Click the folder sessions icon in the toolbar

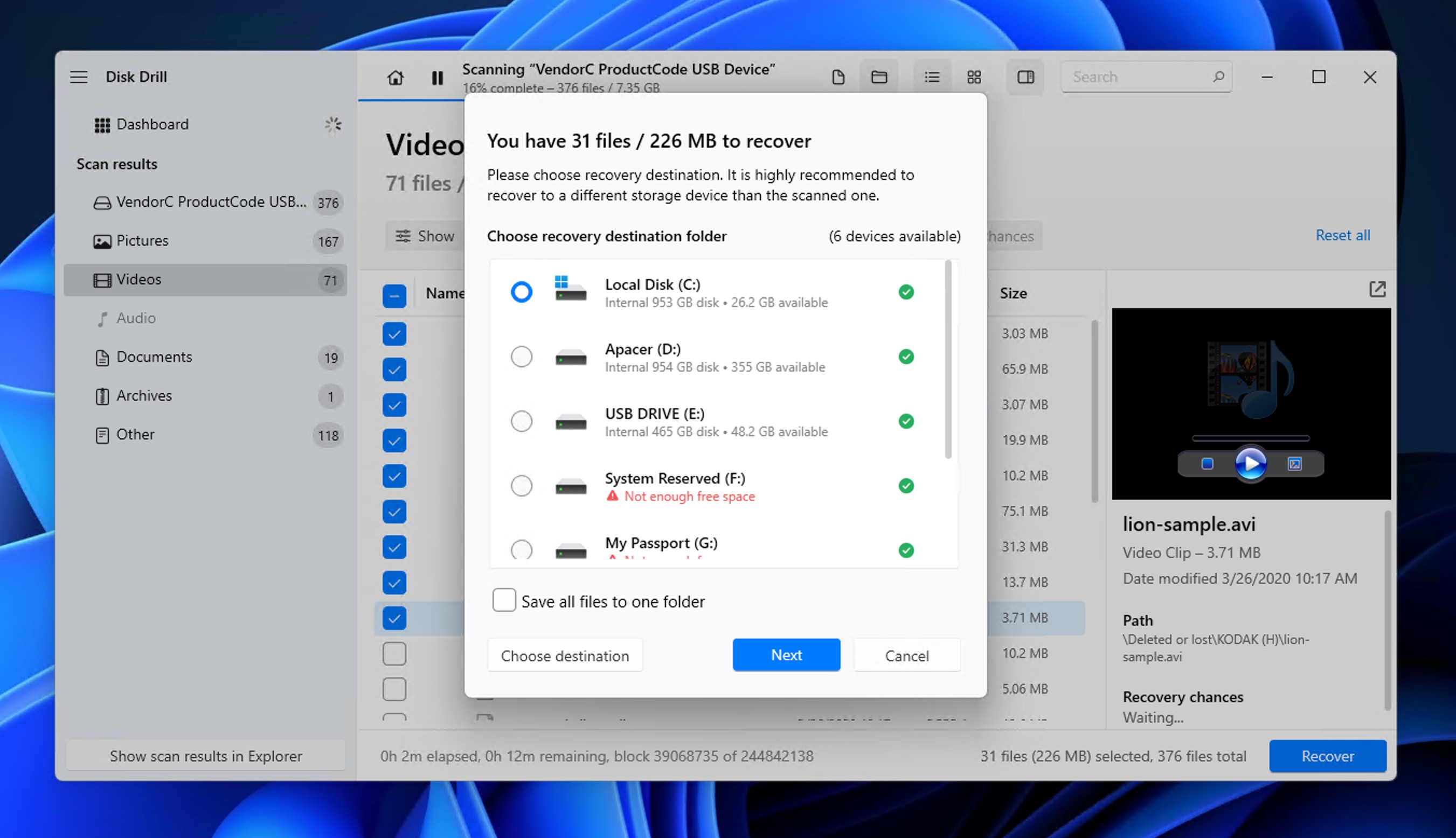(x=879, y=76)
